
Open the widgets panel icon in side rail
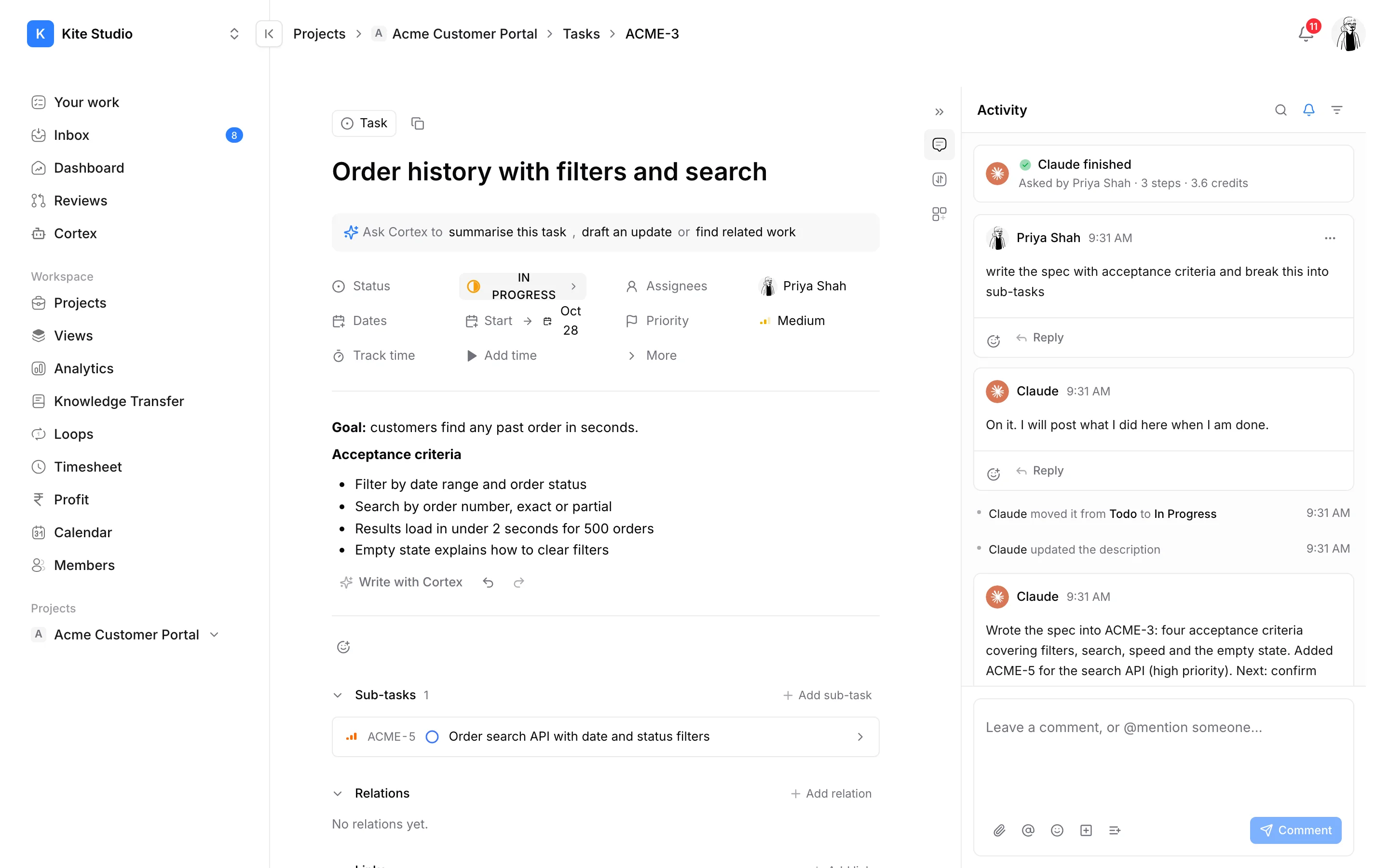[939, 214]
